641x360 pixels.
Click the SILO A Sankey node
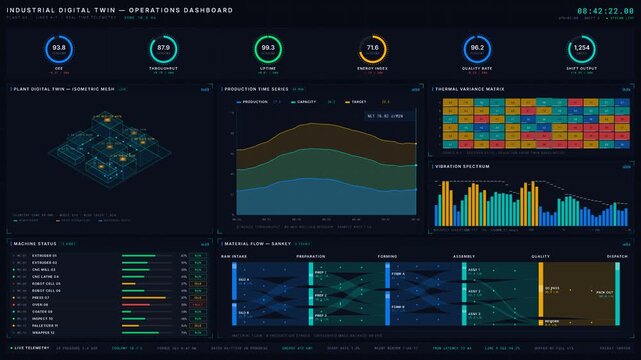[234, 281]
